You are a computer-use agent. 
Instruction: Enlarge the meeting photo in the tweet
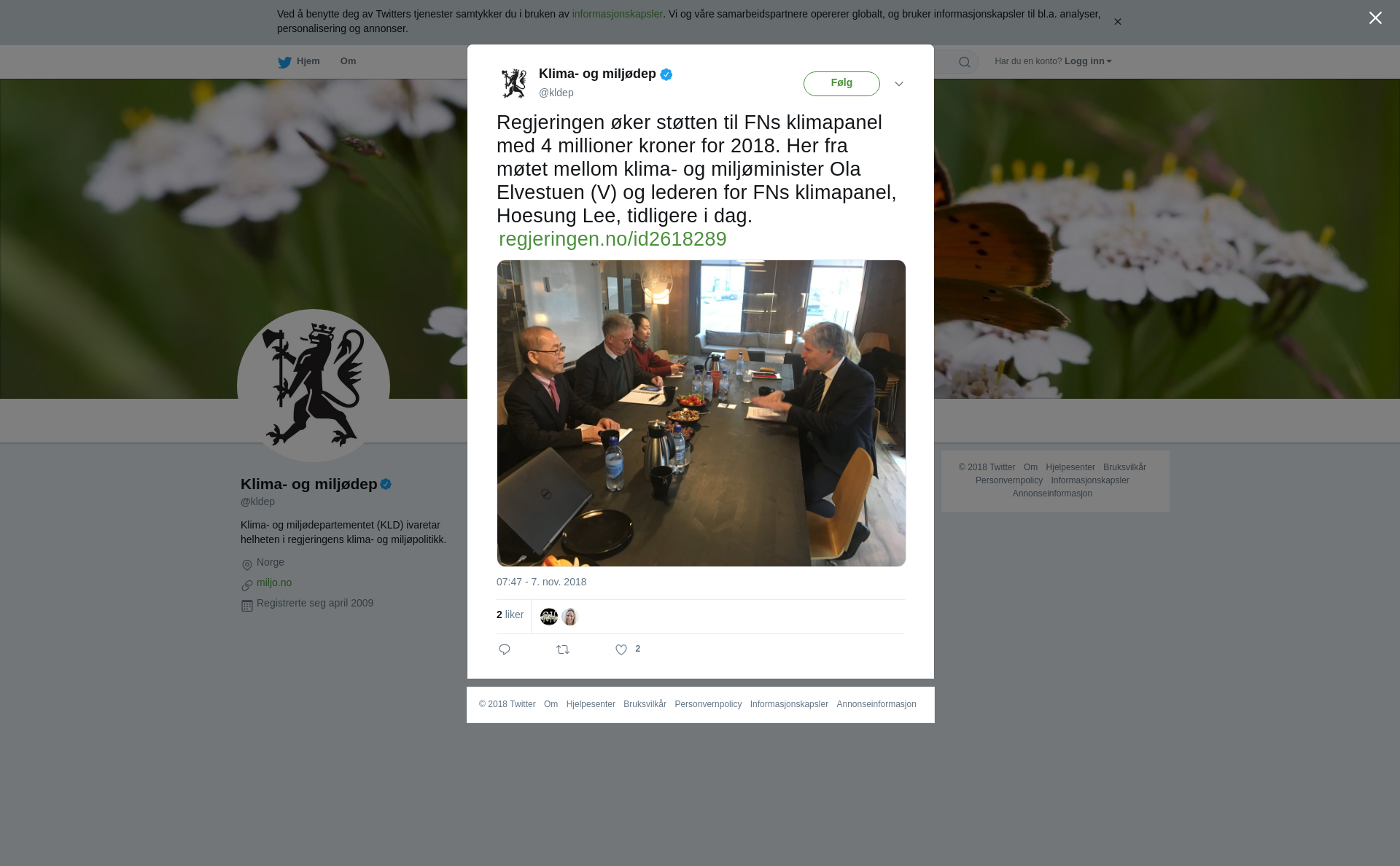tap(701, 413)
